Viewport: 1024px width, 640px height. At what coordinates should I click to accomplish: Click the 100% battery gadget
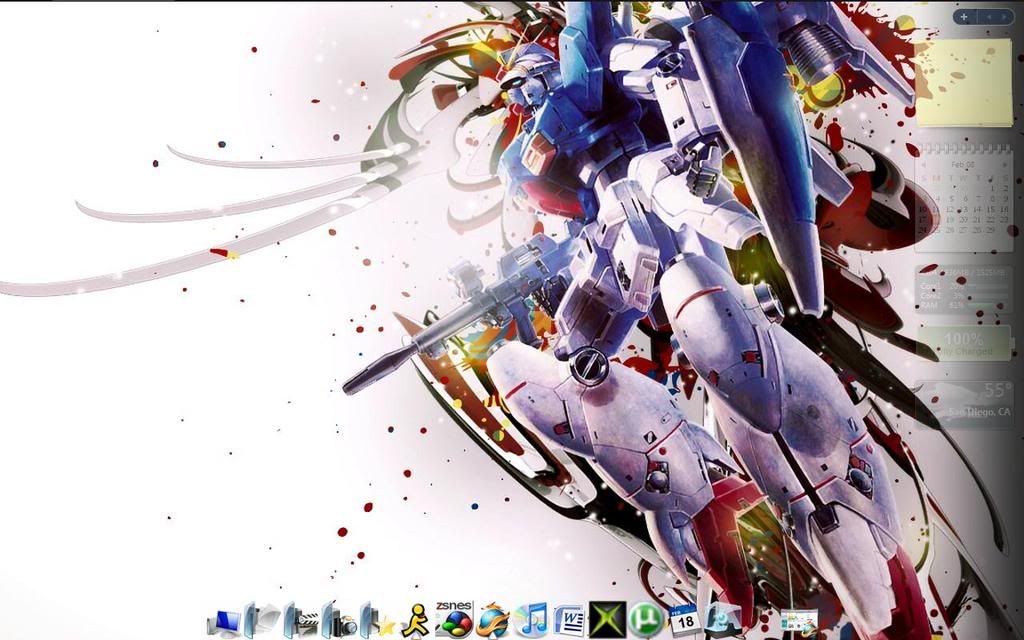click(963, 343)
